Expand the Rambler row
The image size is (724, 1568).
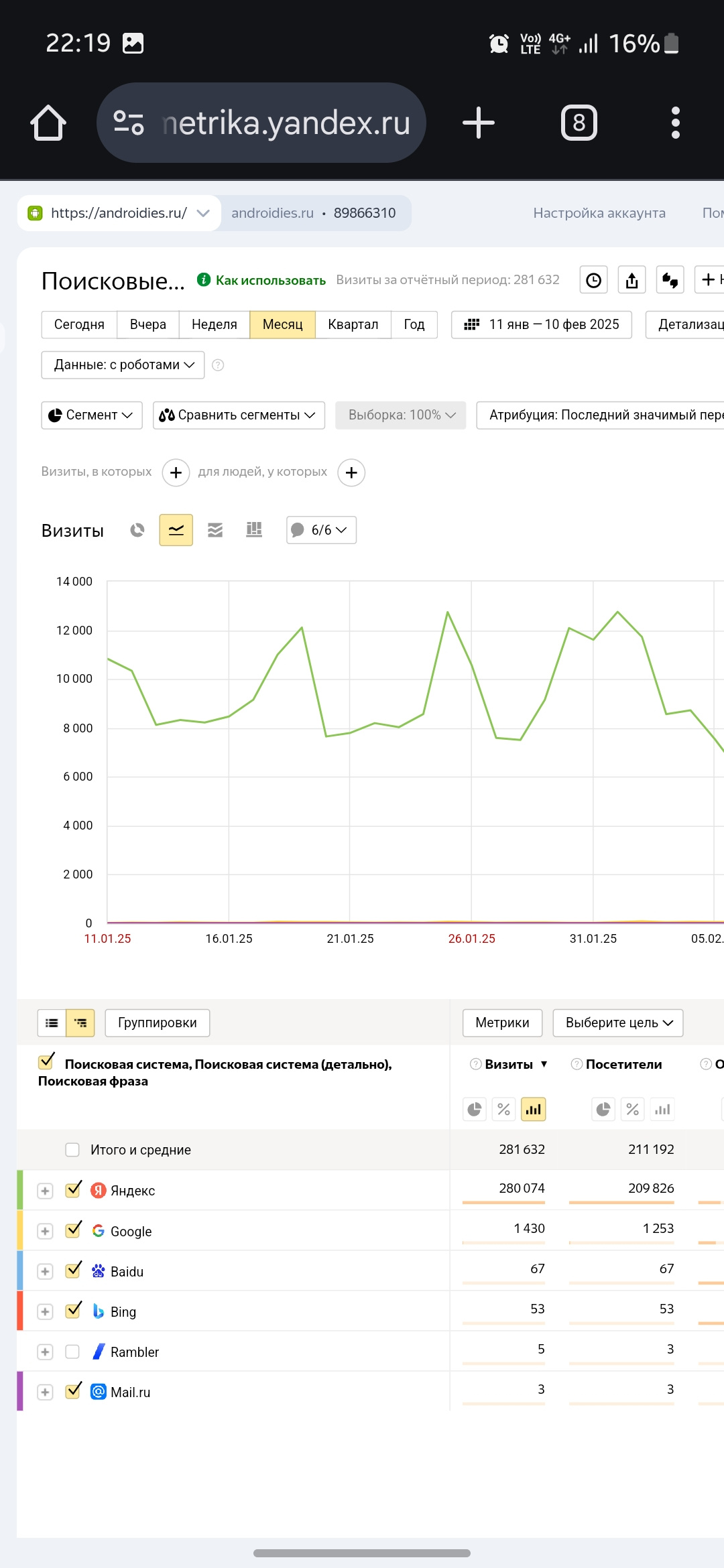(45, 1352)
